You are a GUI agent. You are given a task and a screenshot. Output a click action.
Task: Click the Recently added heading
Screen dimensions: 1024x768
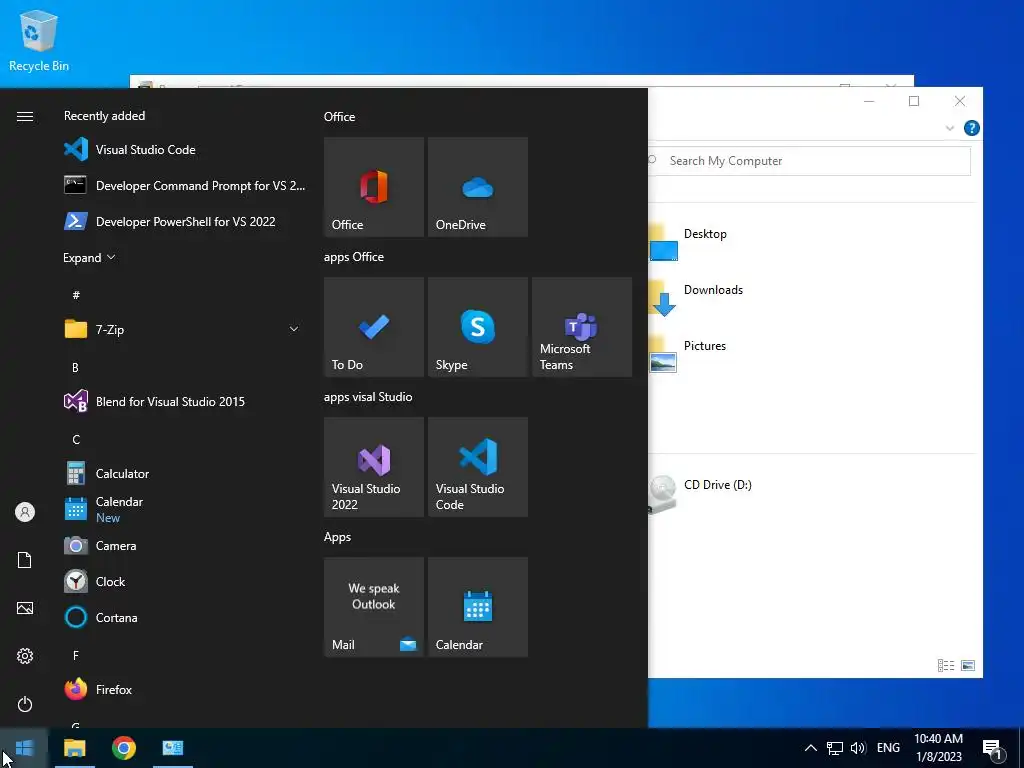tap(104, 116)
